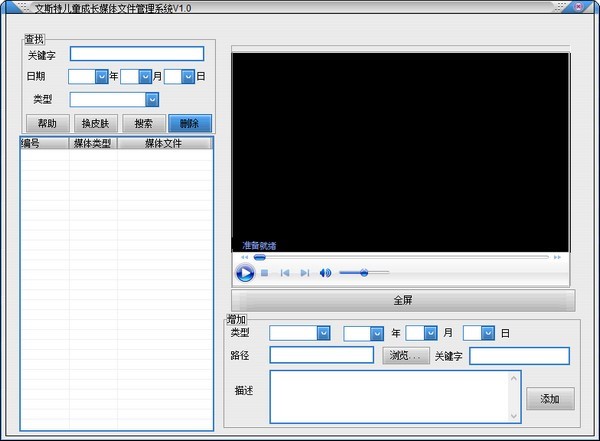
Task: Click the 帮助 button
Action: (47, 124)
